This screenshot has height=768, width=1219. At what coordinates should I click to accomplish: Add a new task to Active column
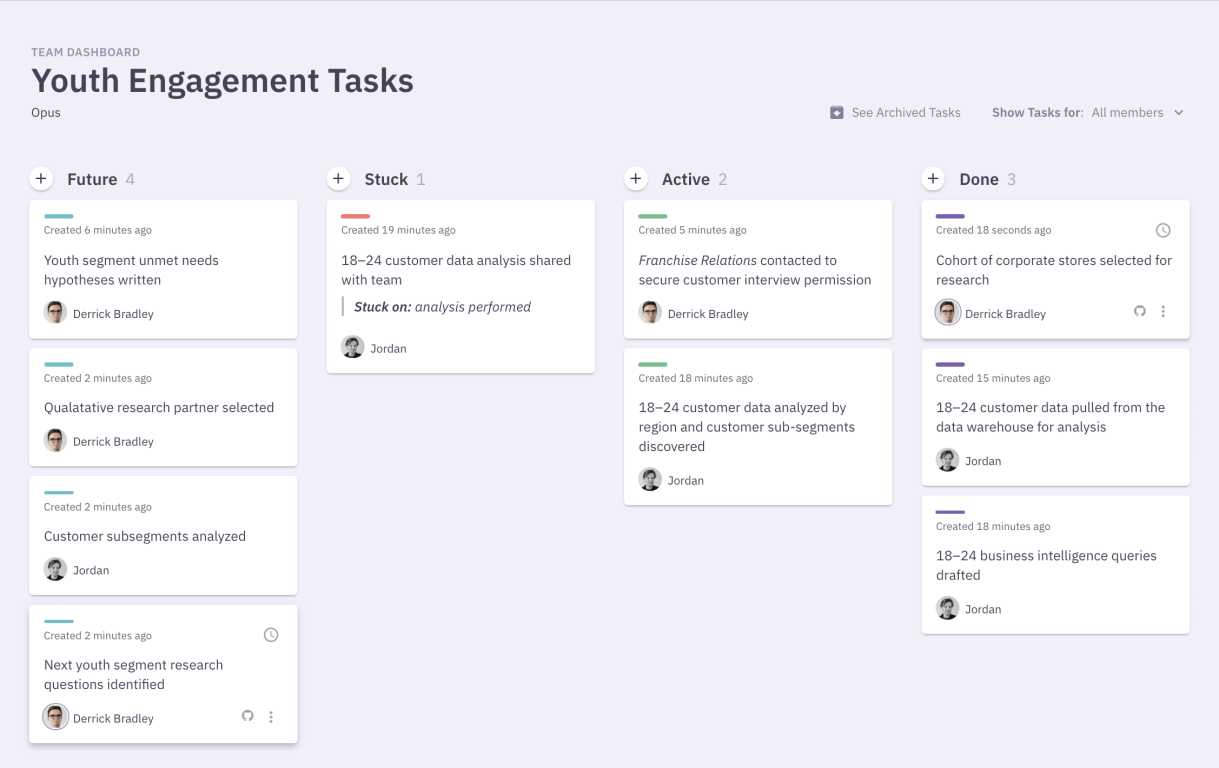tap(636, 179)
